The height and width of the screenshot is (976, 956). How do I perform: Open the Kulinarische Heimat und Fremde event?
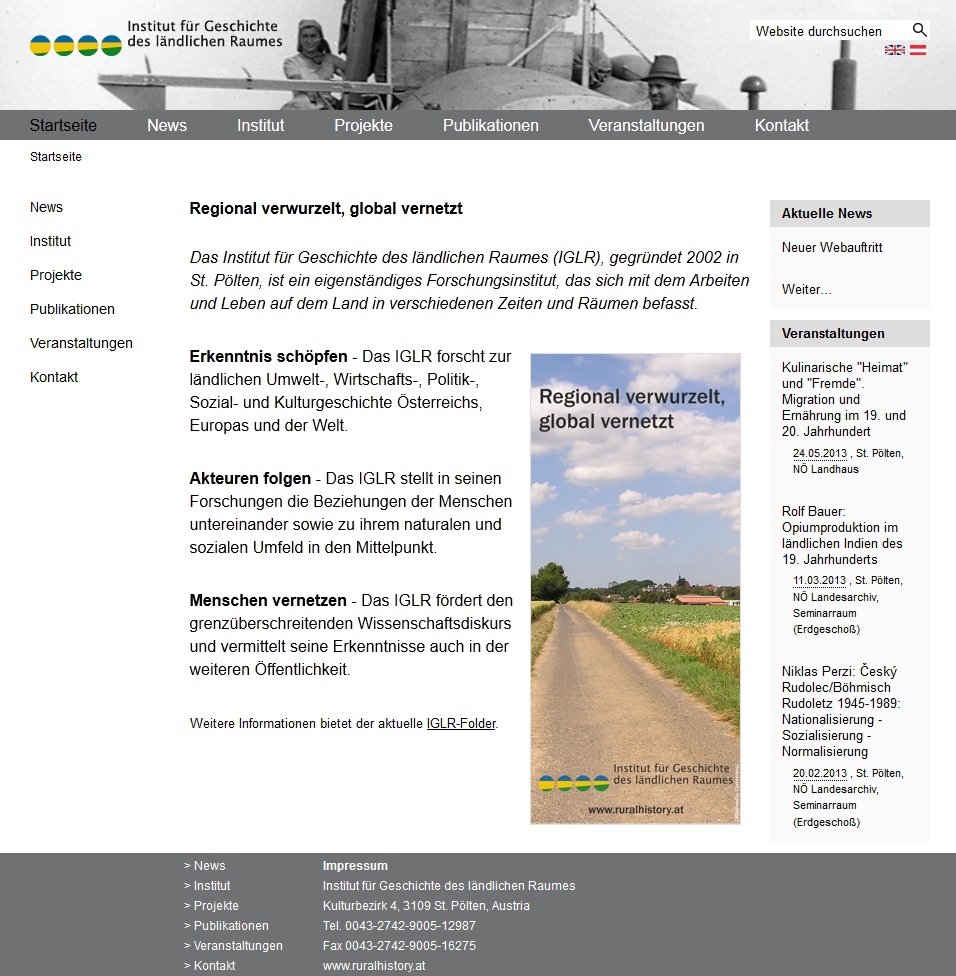pyautogui.click(x=844, y=399)
